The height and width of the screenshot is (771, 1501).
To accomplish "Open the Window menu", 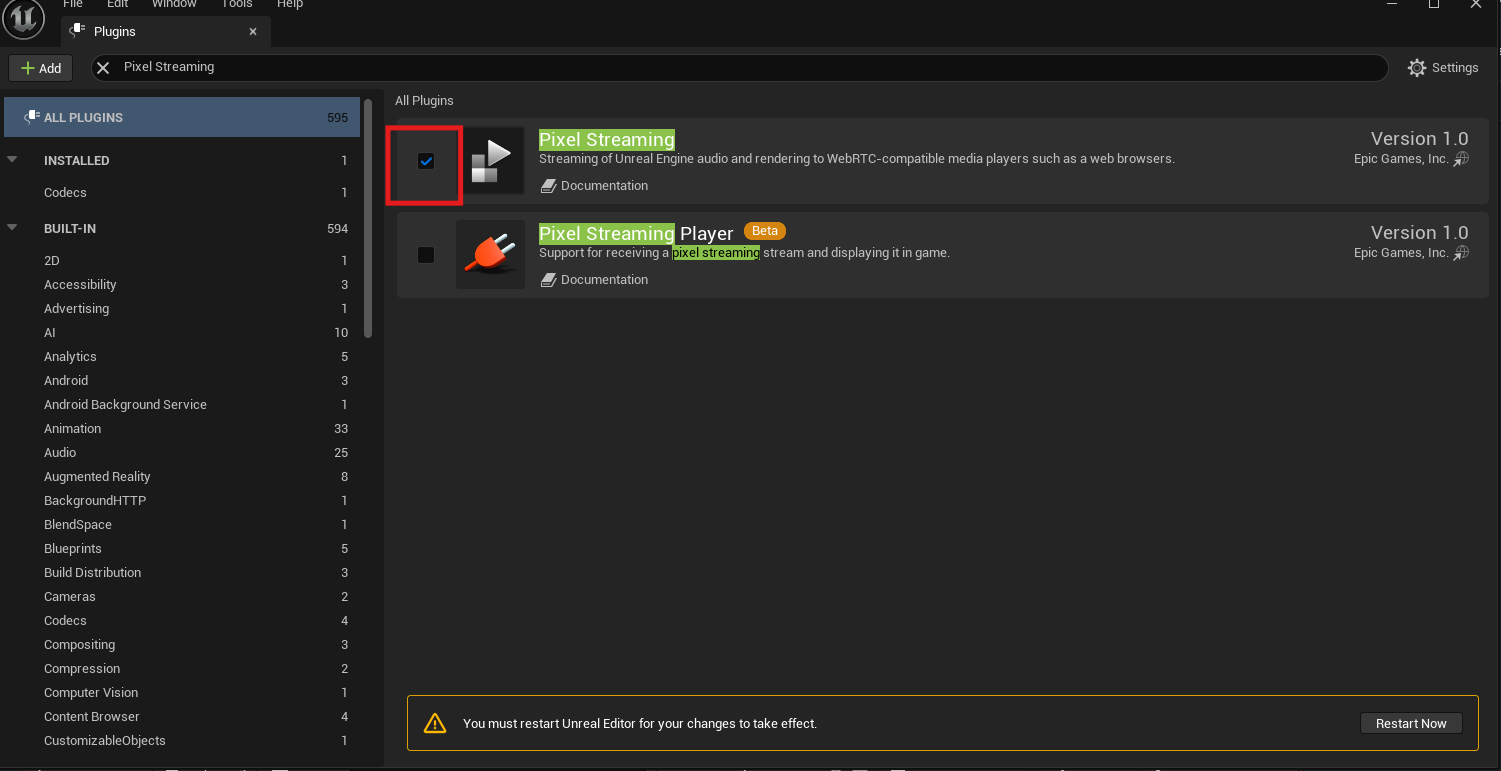I will pyautogui.click(x=174, y=4).
